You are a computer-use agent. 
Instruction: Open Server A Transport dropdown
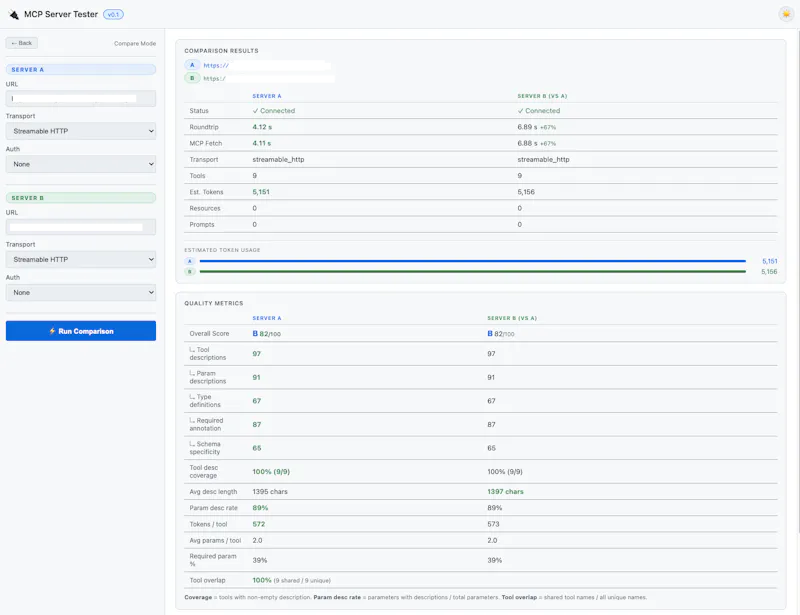tap(81, 131)
